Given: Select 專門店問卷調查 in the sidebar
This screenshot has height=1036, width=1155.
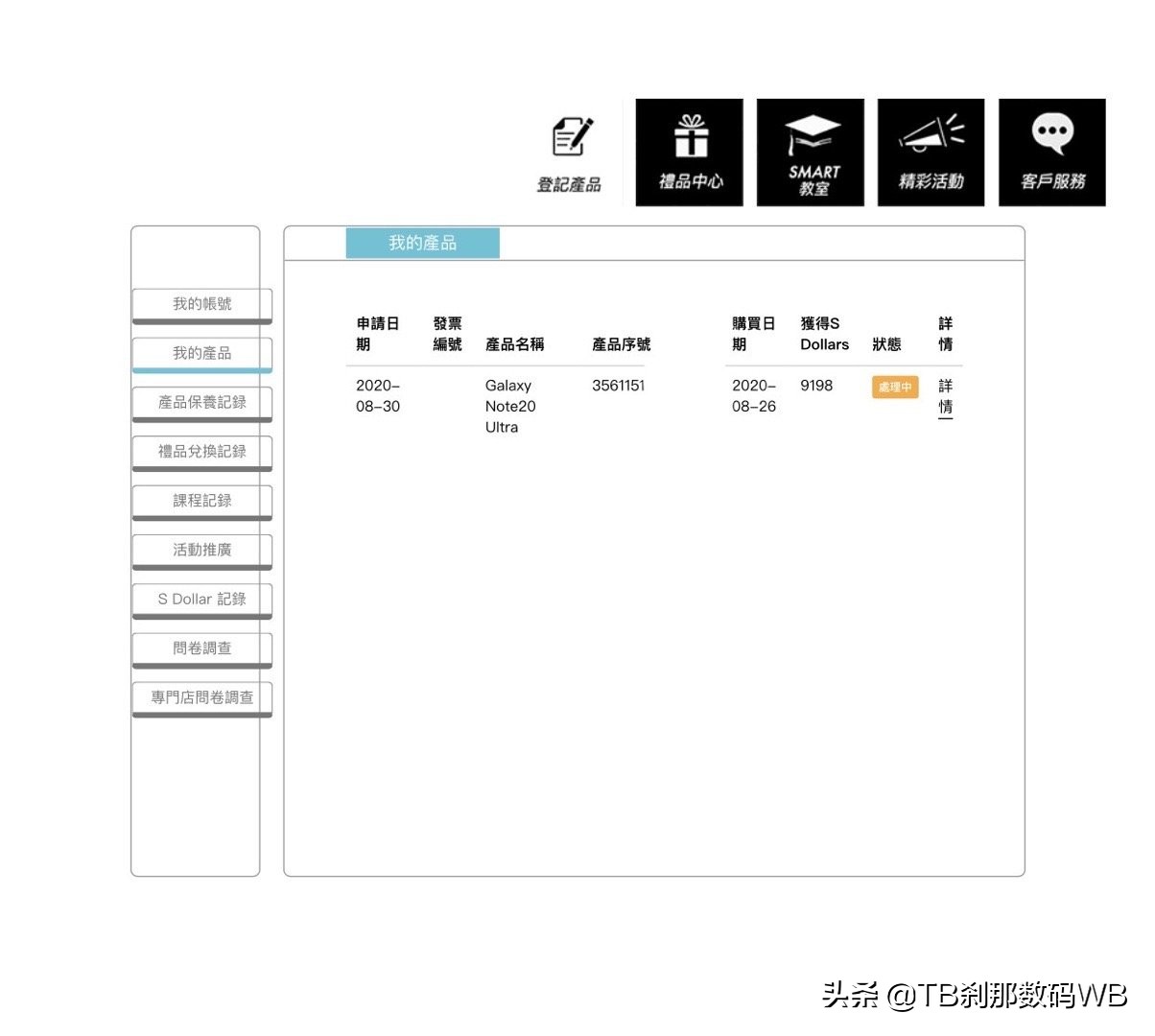Looking at the screenshot, I should tap(202, 697).
